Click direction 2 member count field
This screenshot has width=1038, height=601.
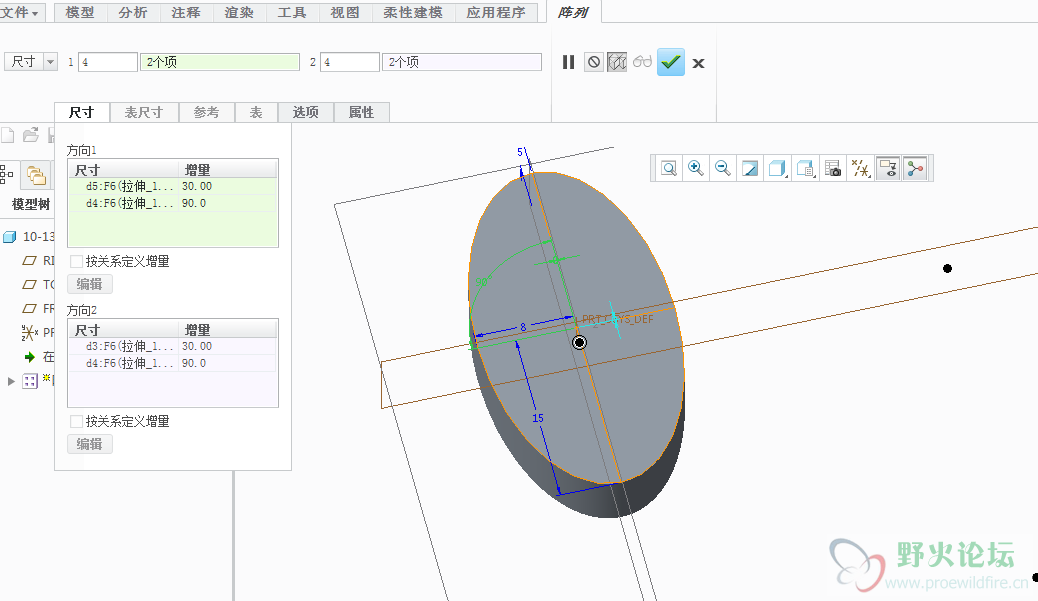pyautogui.click(x=350, y=62)
